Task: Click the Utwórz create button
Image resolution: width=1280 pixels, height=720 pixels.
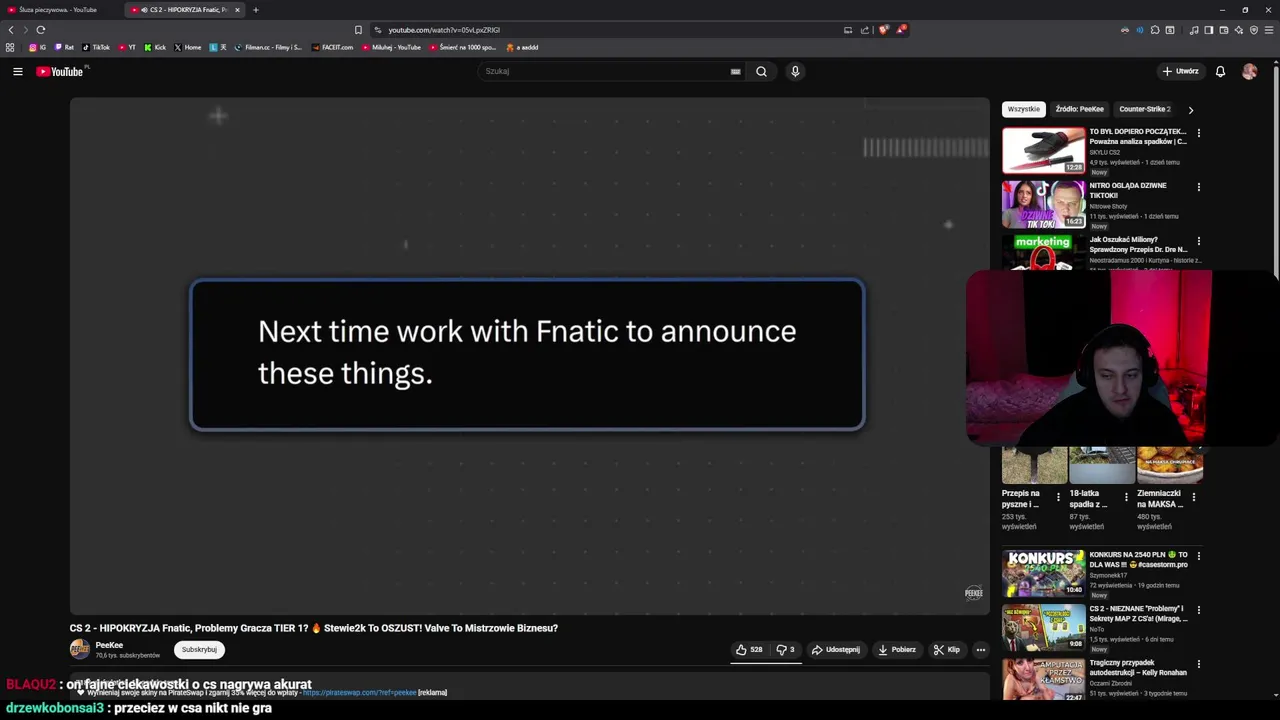Action: point(1180,71)
